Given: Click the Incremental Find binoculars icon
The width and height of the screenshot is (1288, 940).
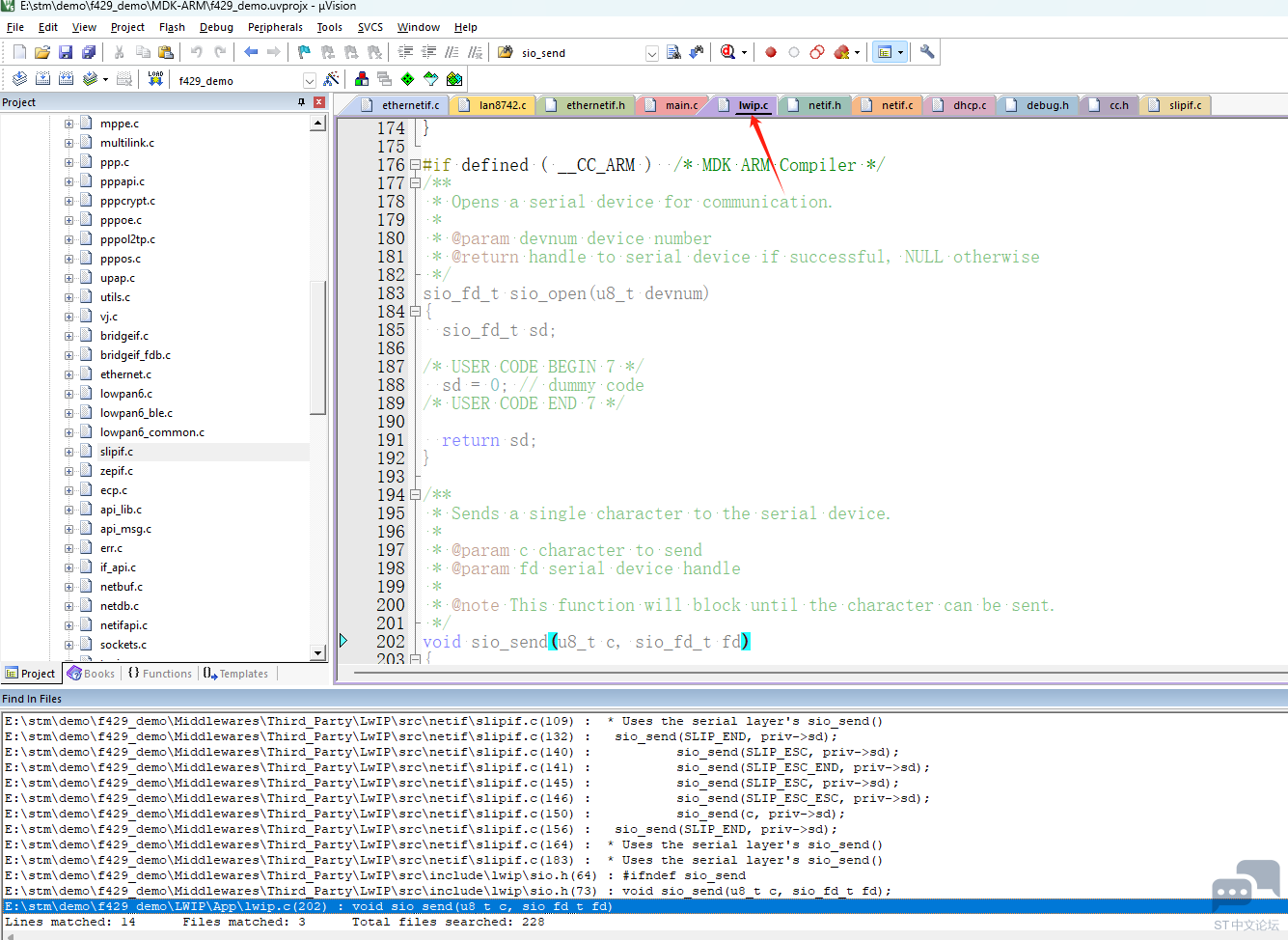Looking at the screenshot, I should pyautogui.click(x=697, y=52).
